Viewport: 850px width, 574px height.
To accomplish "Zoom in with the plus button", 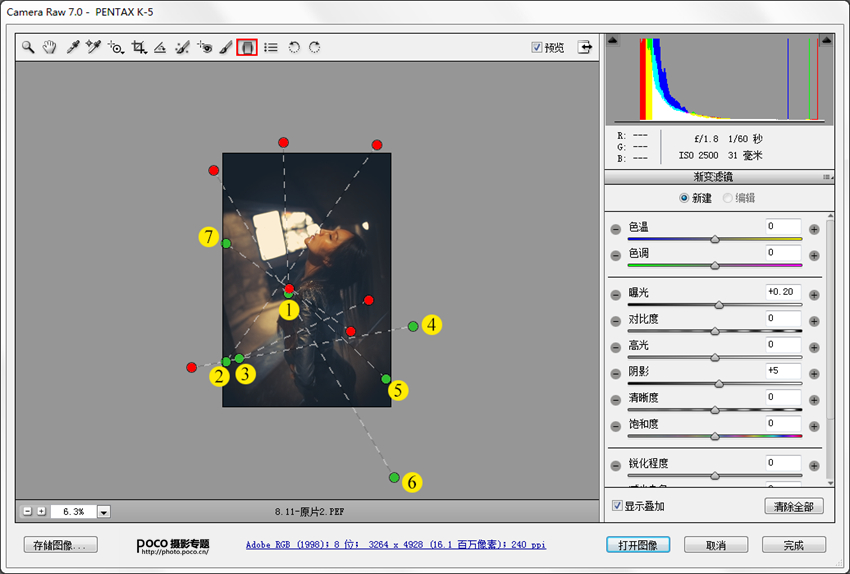I will coord(41,511).
